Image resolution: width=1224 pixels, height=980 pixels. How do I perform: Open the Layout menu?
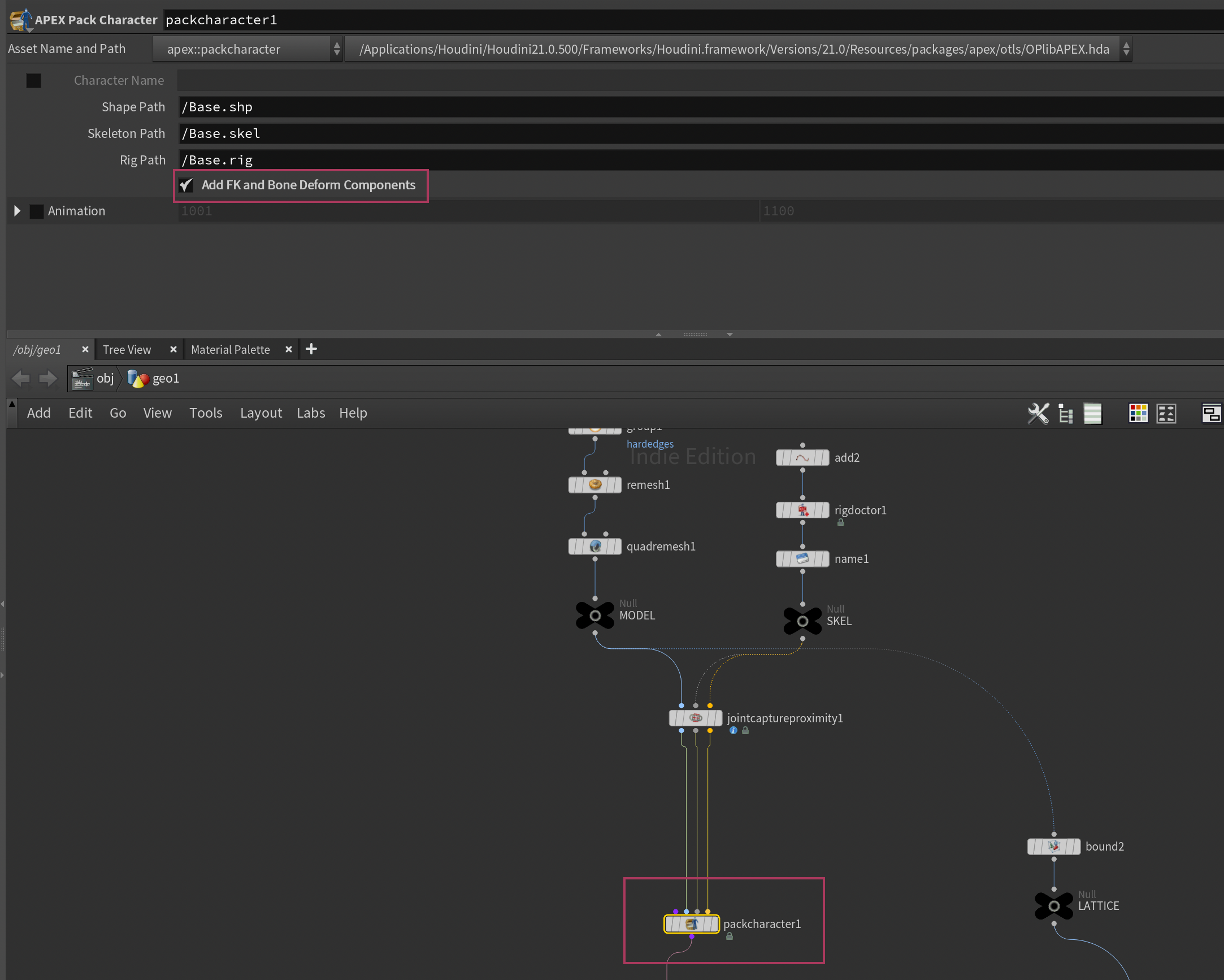tap(261, 413)
